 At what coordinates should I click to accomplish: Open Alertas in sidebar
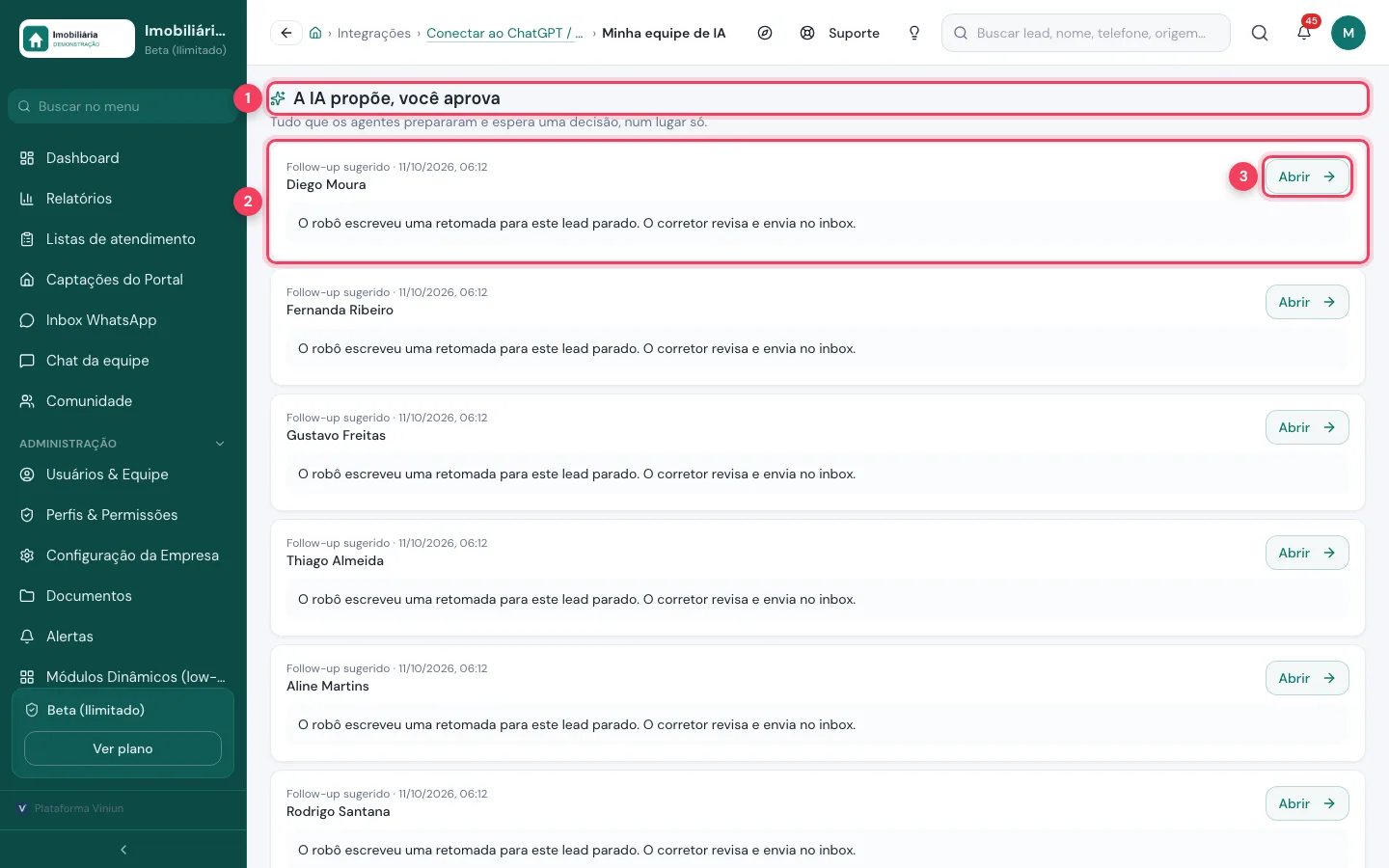pyautogui.click(x=123, y=637)
